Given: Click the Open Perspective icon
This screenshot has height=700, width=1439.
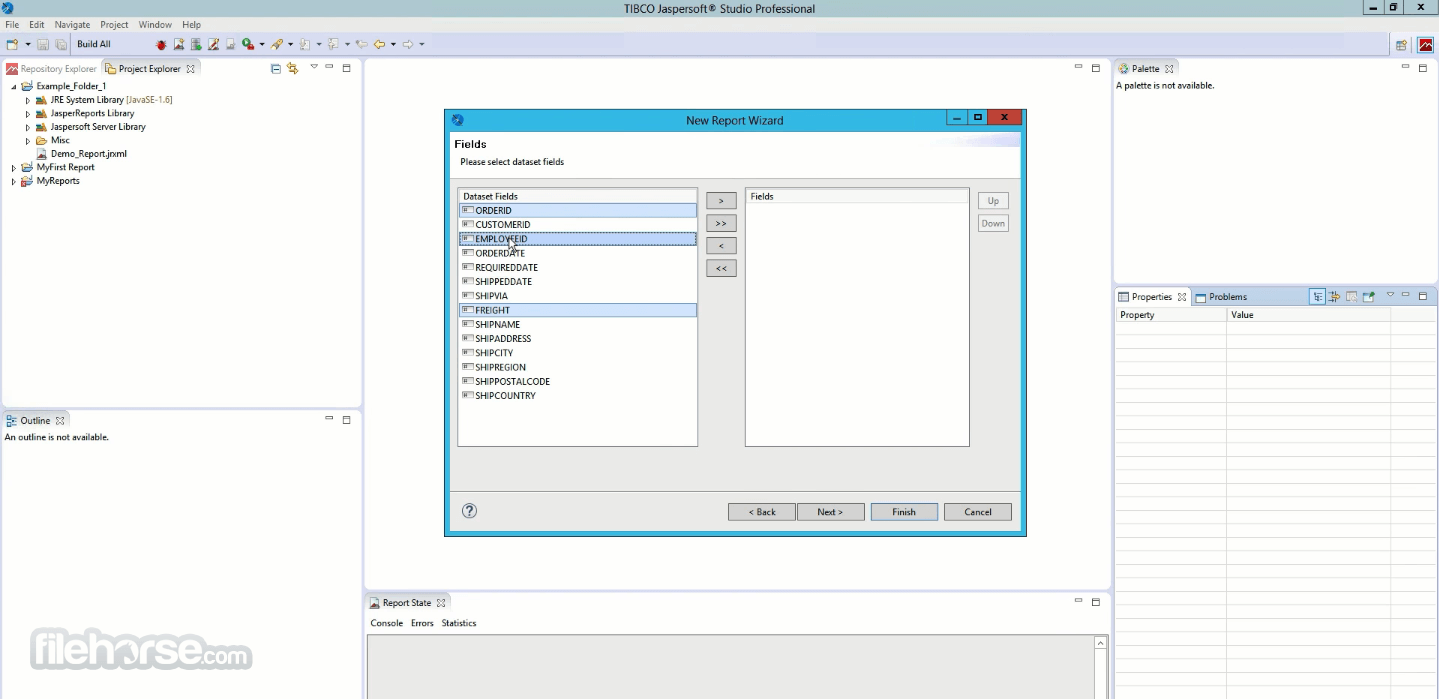Looking at the screenshot, I should [x=1402, y=45].
